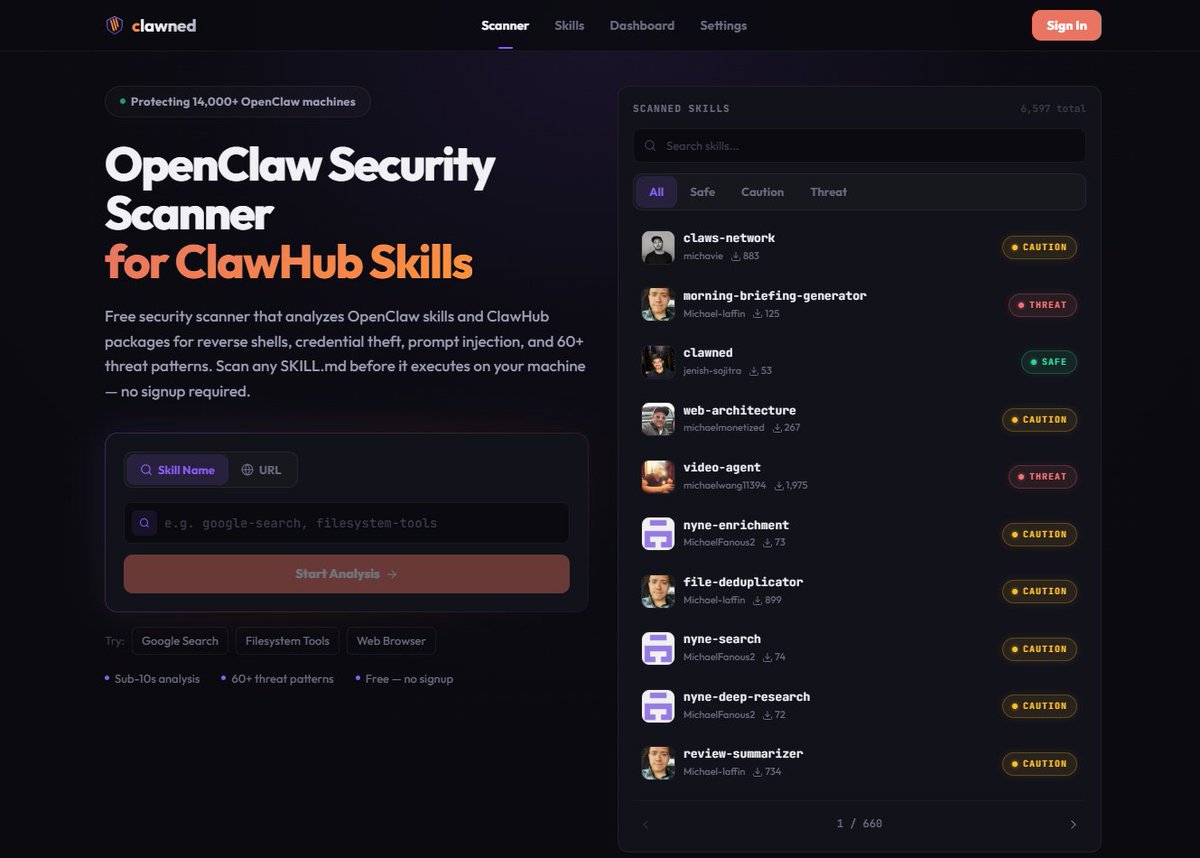The image size is (1200, 858).
Task: Click the Start Analysis button
Action: (347, 574)
